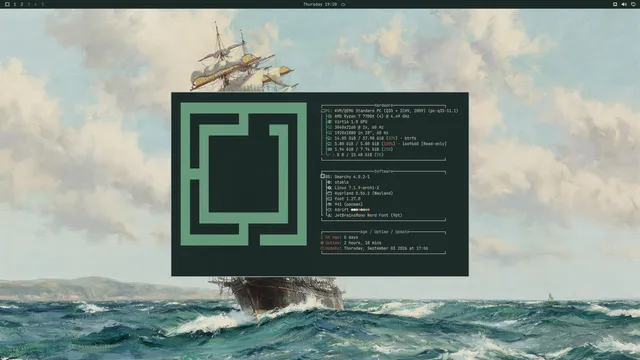
Task: Click the 'AMD Ryzen 7' CPU text
Action: 372,116
